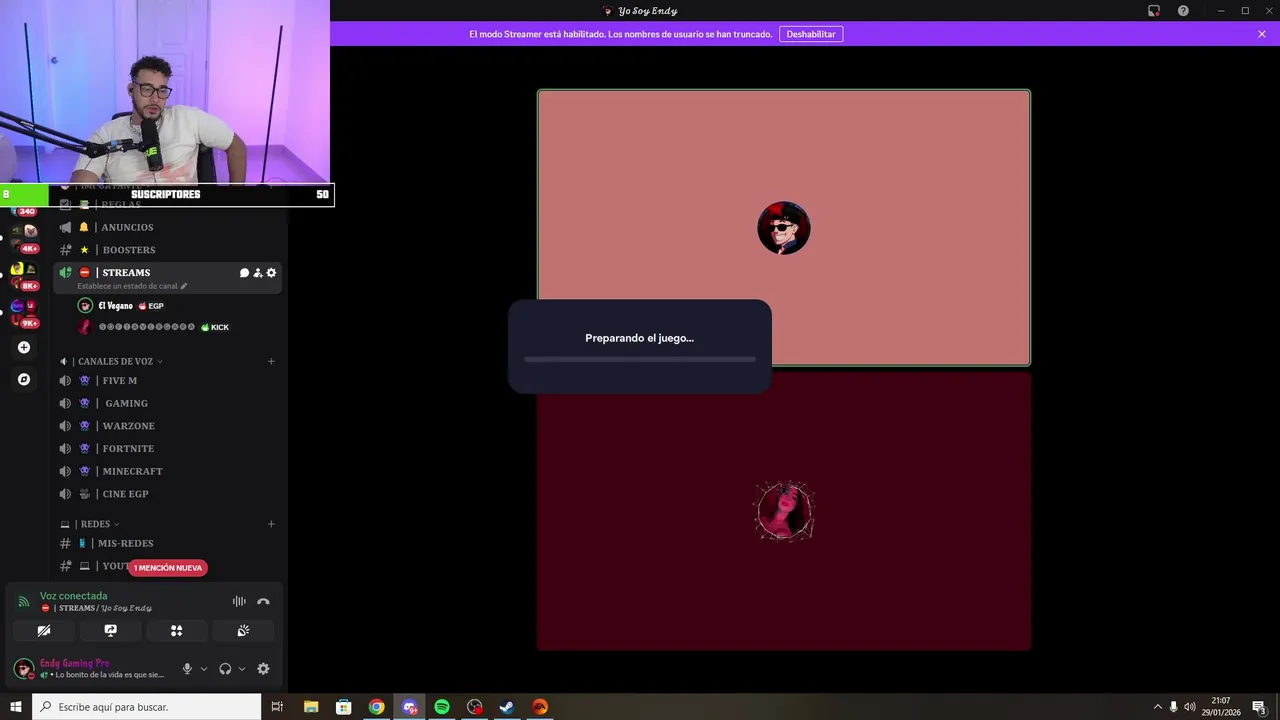Open activities launcher button
The height and width of the screenshot is (720, 1280).
coord(177,631)
